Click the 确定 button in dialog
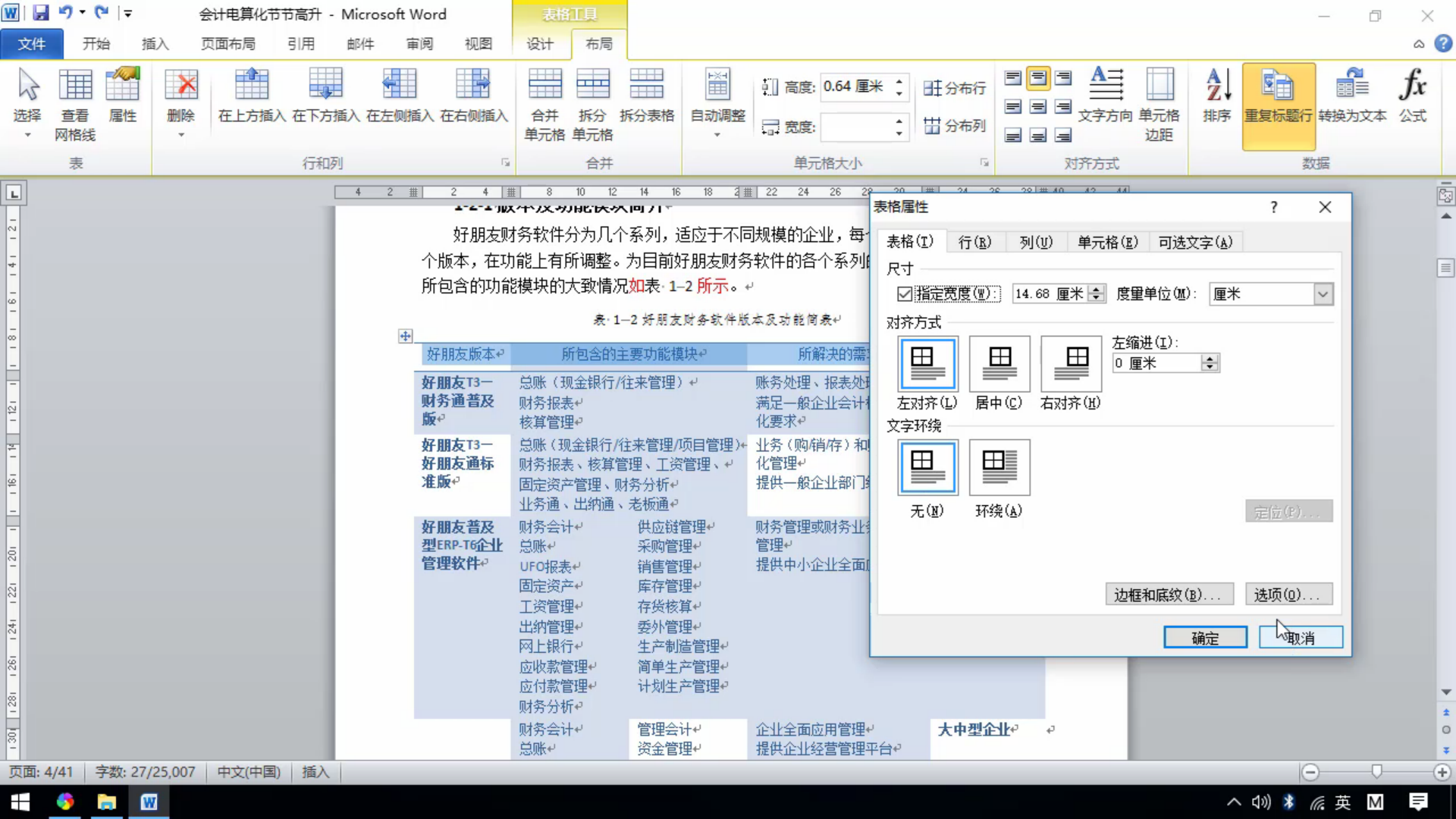Screen dimensions: 1456x819 point(1204,638)
